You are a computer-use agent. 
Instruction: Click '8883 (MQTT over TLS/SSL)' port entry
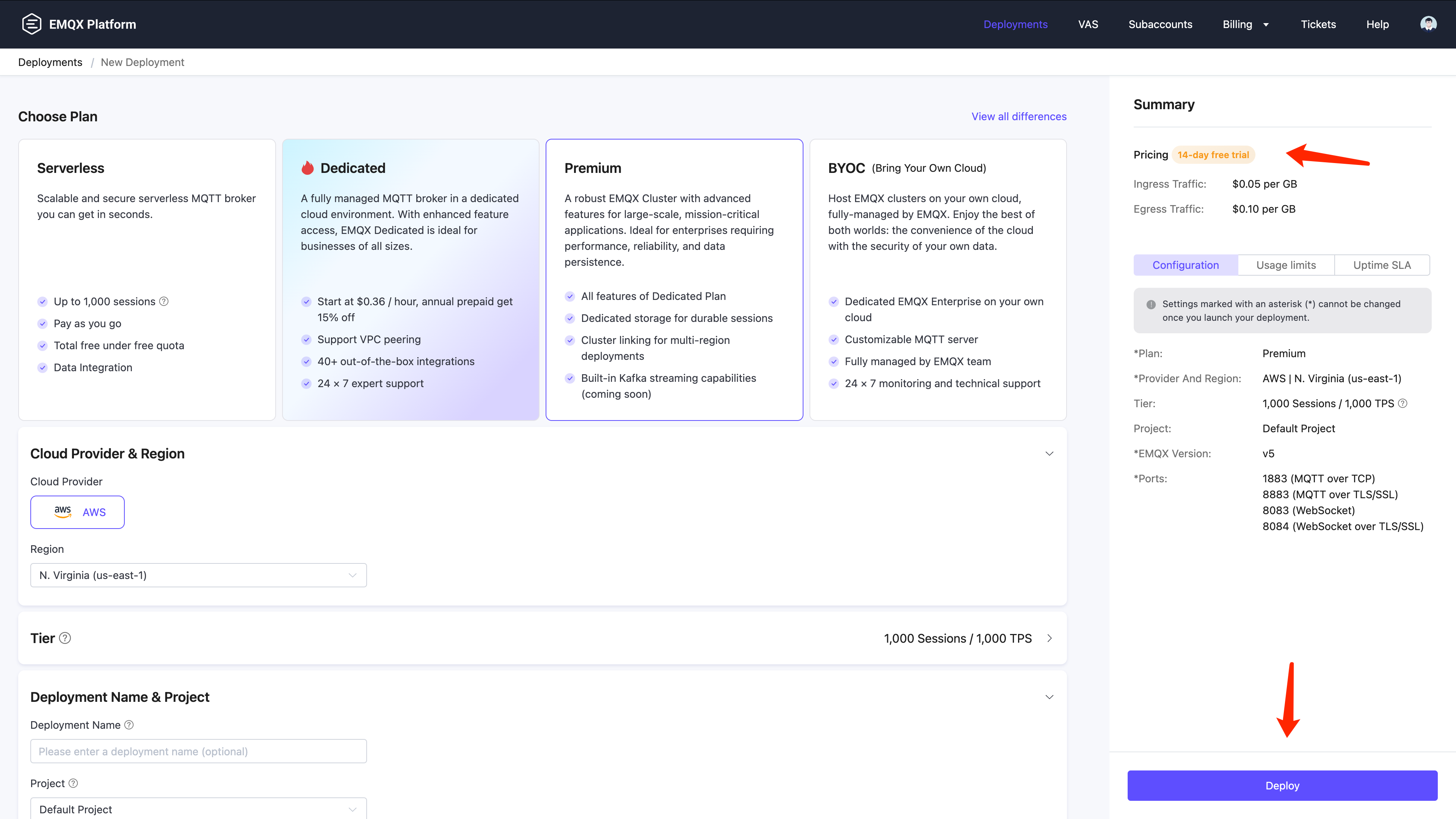point(1330,494)
